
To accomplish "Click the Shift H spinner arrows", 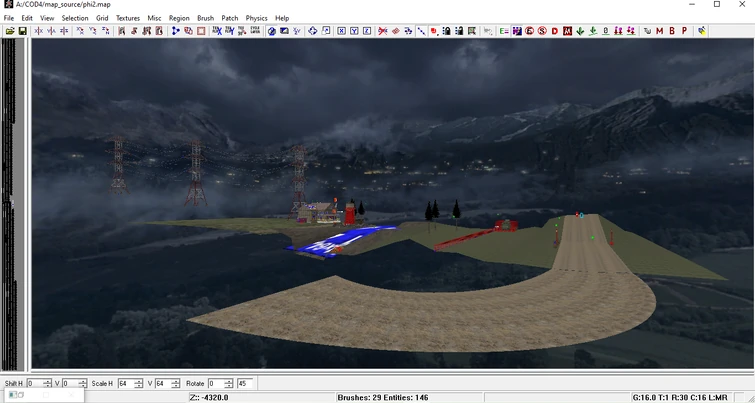I will tap(47, 383).
